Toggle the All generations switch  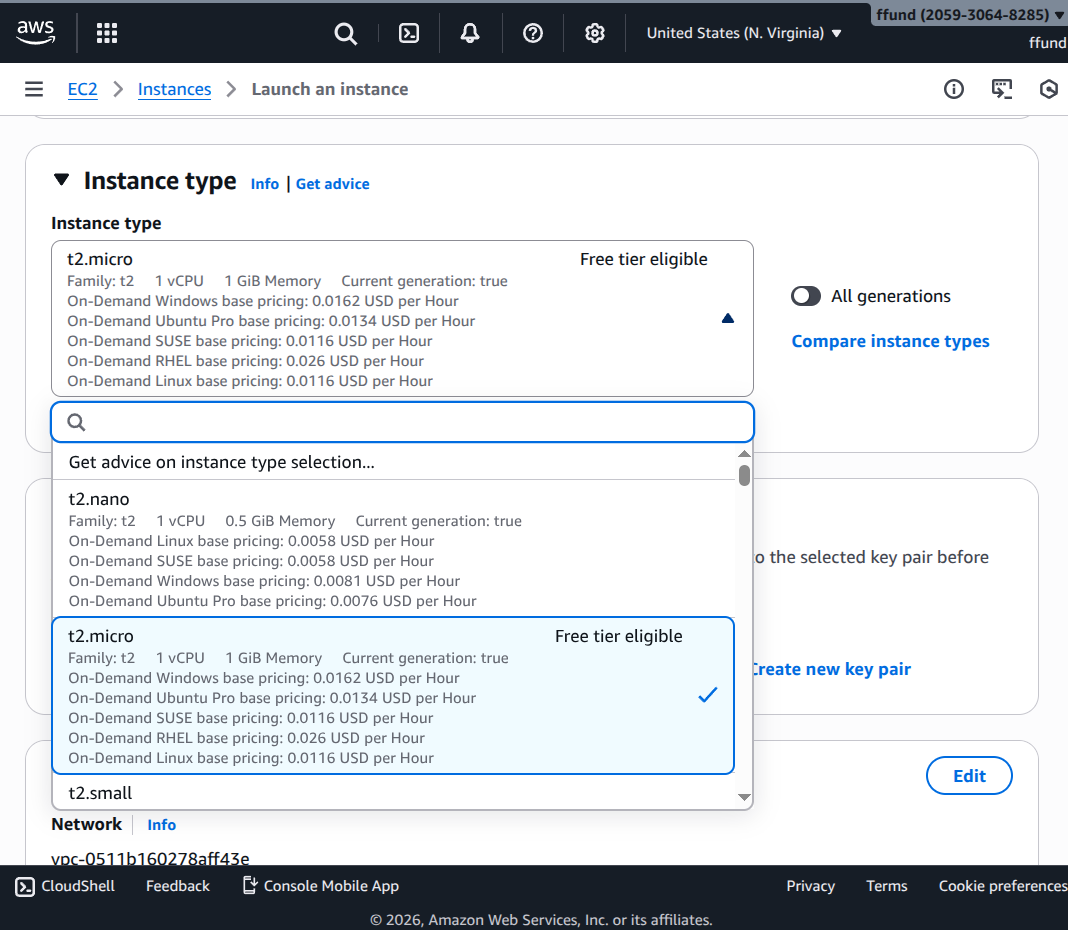coord(806,296)
